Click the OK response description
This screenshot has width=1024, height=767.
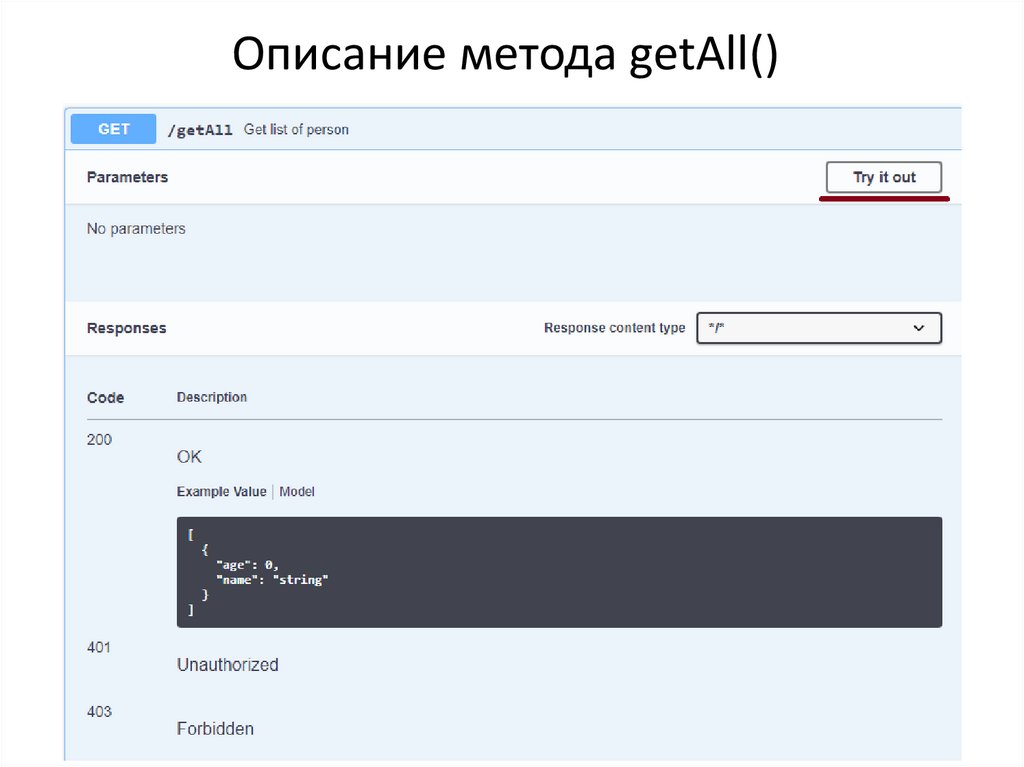(189, 457)
